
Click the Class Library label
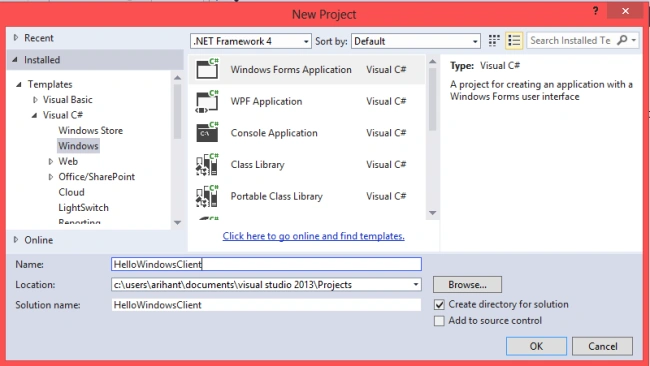pyautogui.click(x=257, y=165)
